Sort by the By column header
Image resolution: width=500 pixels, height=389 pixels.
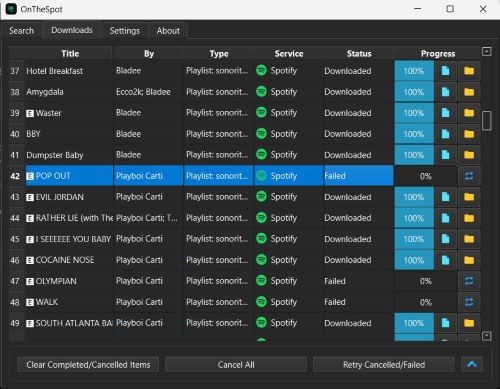(x=149, y=53)
